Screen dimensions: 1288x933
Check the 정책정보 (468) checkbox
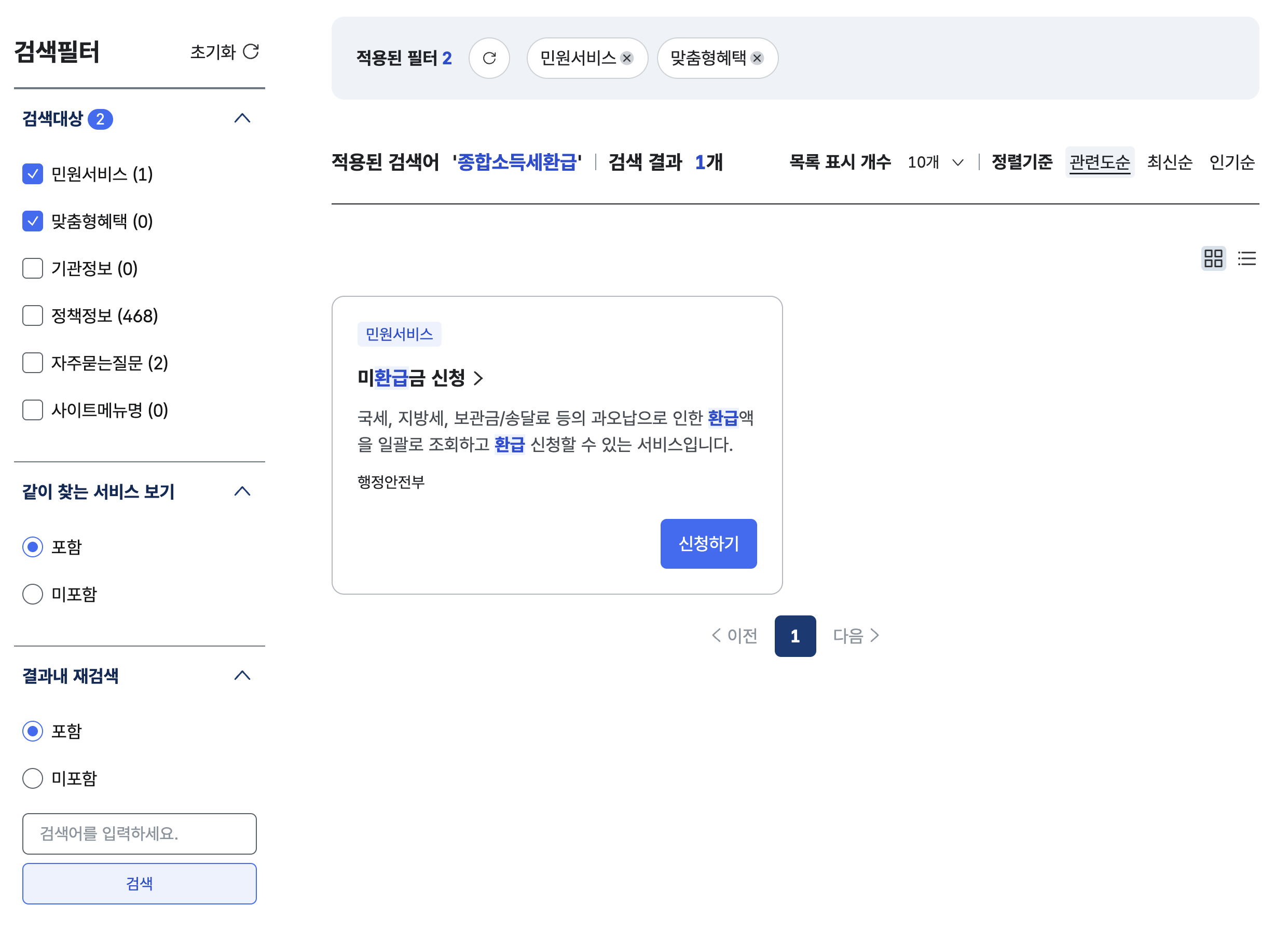point(33,315)
